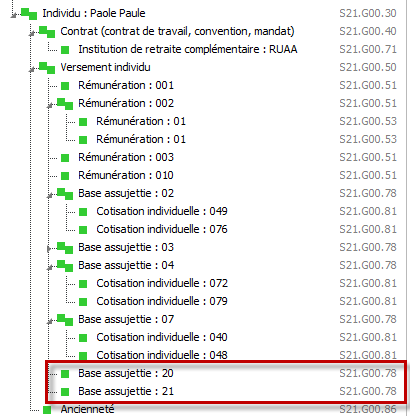Click the green square icon of Rémunération : 001
The image size is (410, 416).
click(x=65, y=86)
